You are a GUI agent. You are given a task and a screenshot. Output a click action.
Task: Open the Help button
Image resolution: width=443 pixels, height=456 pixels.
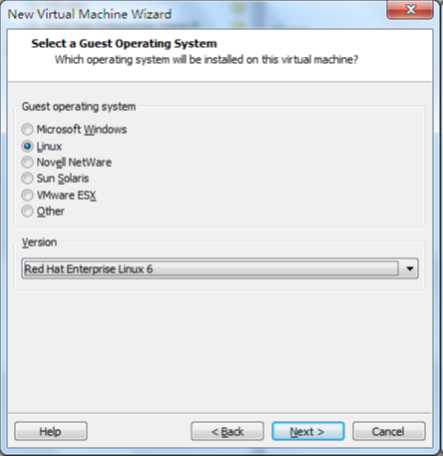51,432
